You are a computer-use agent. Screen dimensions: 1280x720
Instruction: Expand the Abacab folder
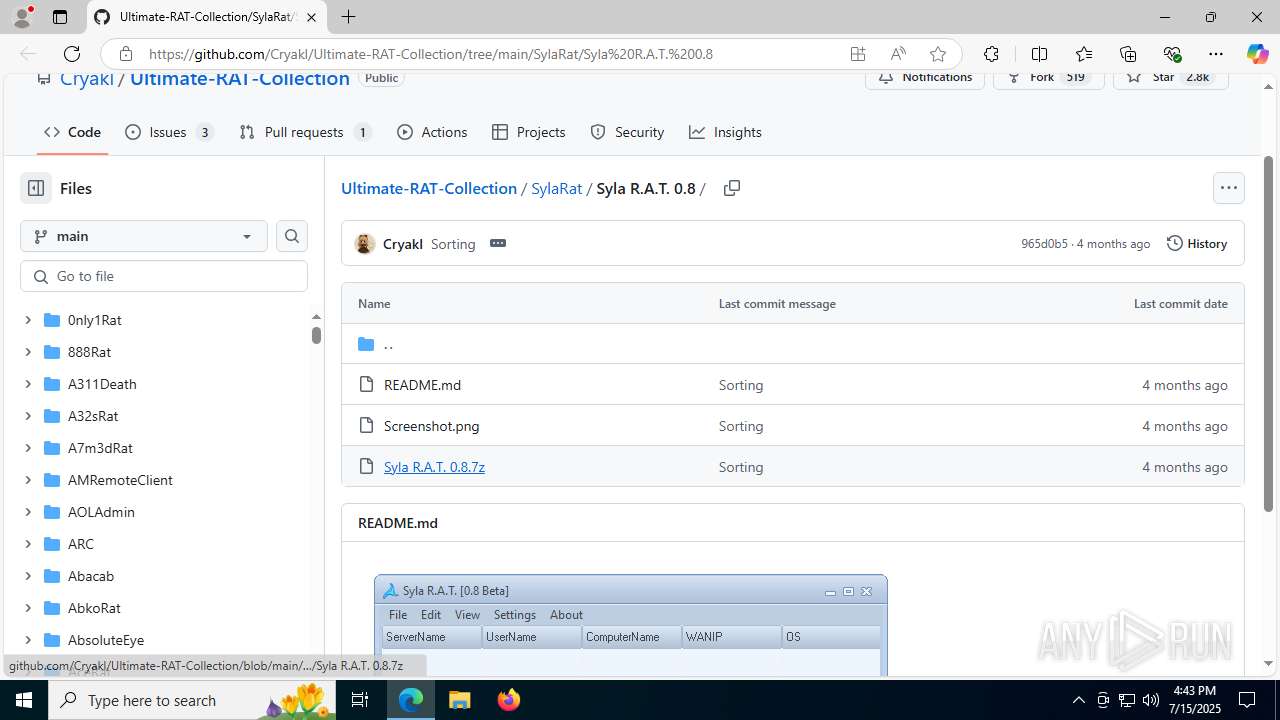tap(28, 576)
